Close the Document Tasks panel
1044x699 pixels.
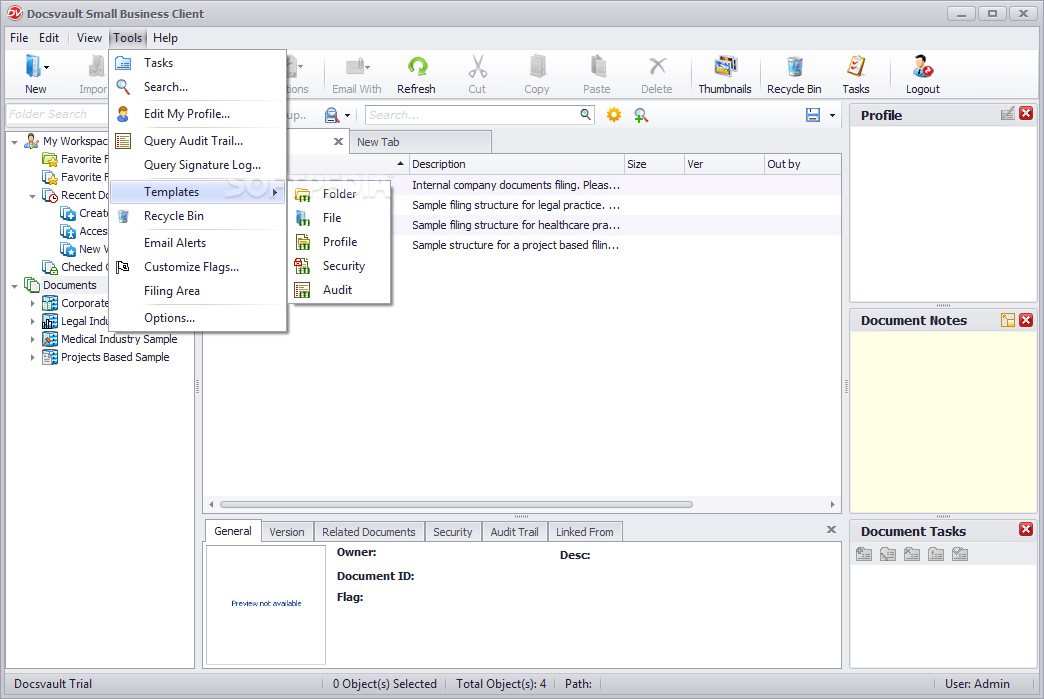tap(1026, 529)
